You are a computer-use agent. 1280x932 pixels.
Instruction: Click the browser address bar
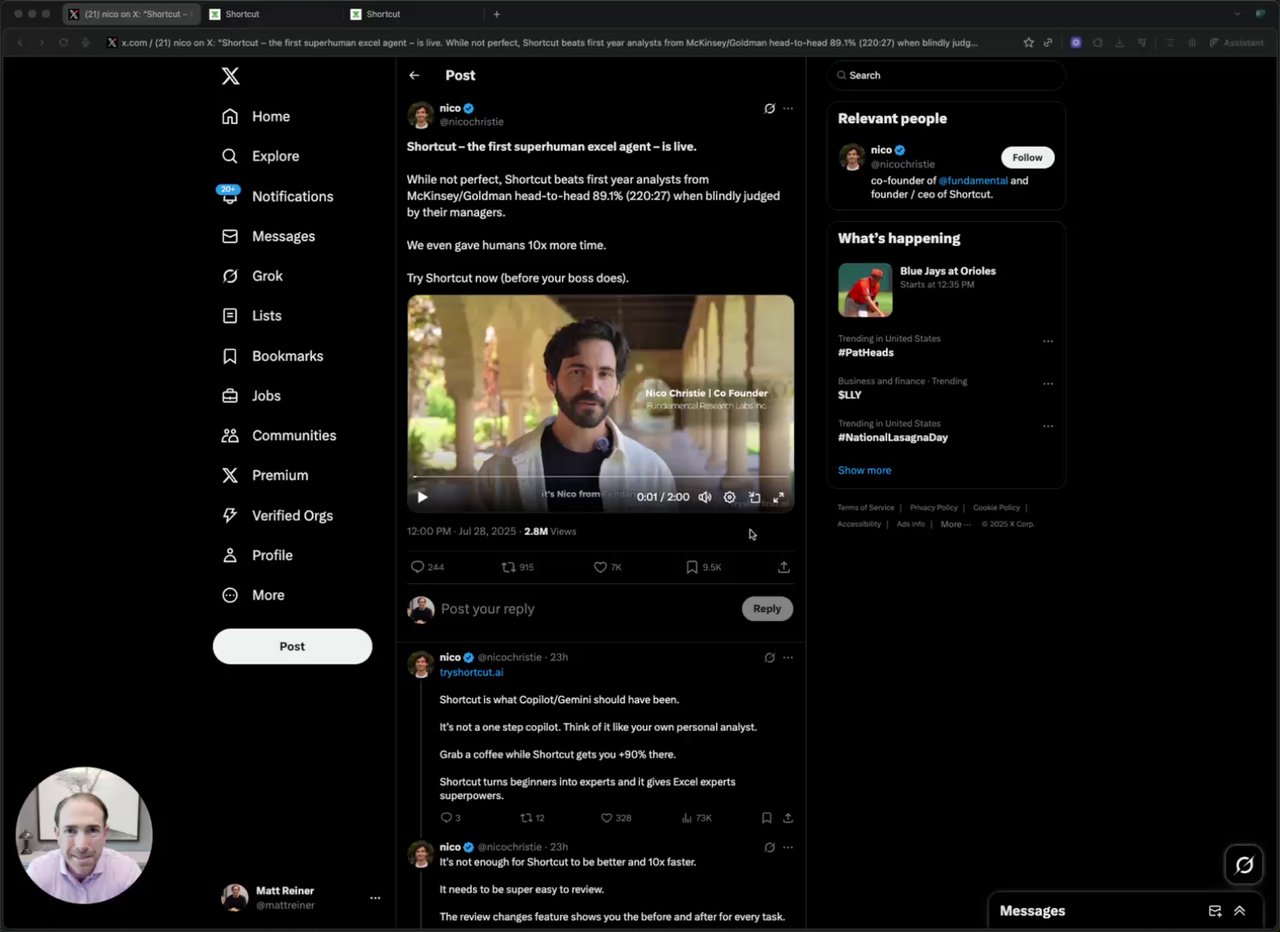coord(559,43)
